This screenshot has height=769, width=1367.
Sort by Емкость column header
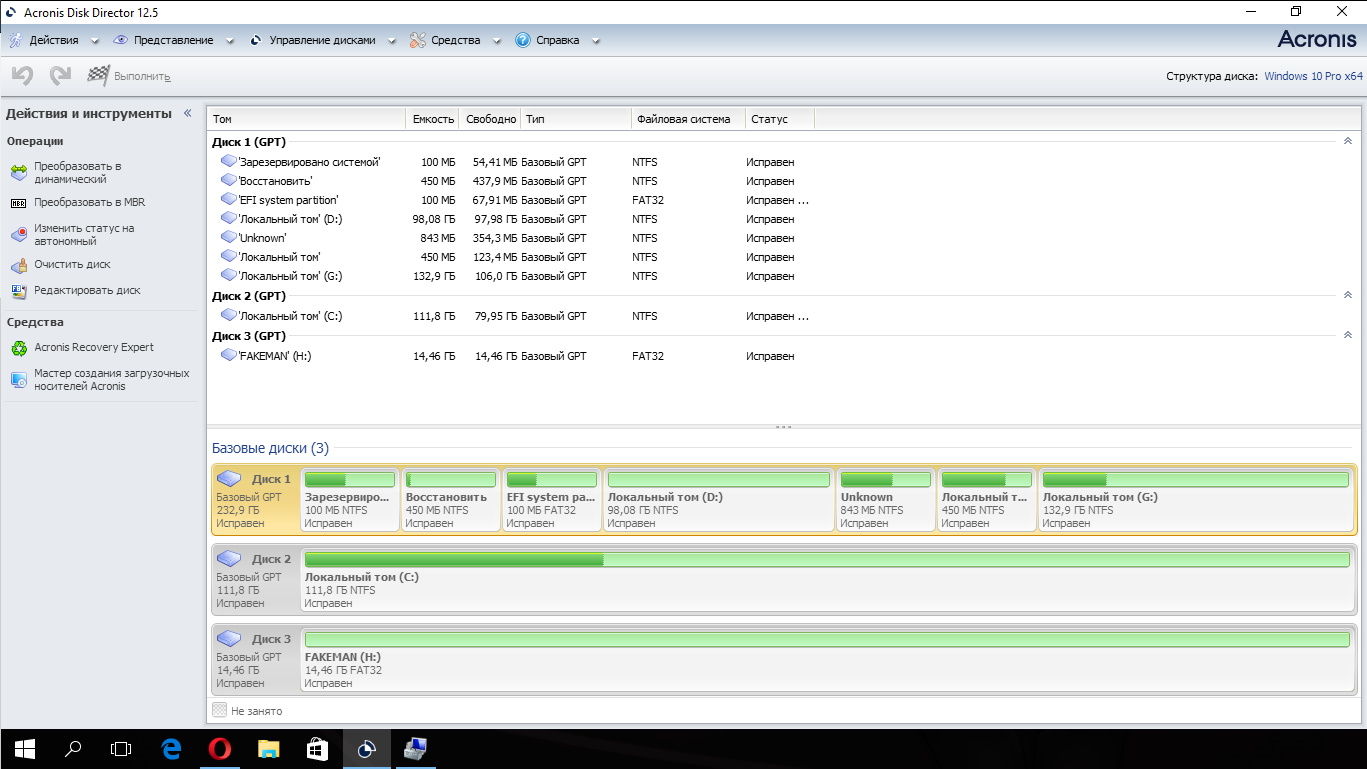[x=433, y=119]
